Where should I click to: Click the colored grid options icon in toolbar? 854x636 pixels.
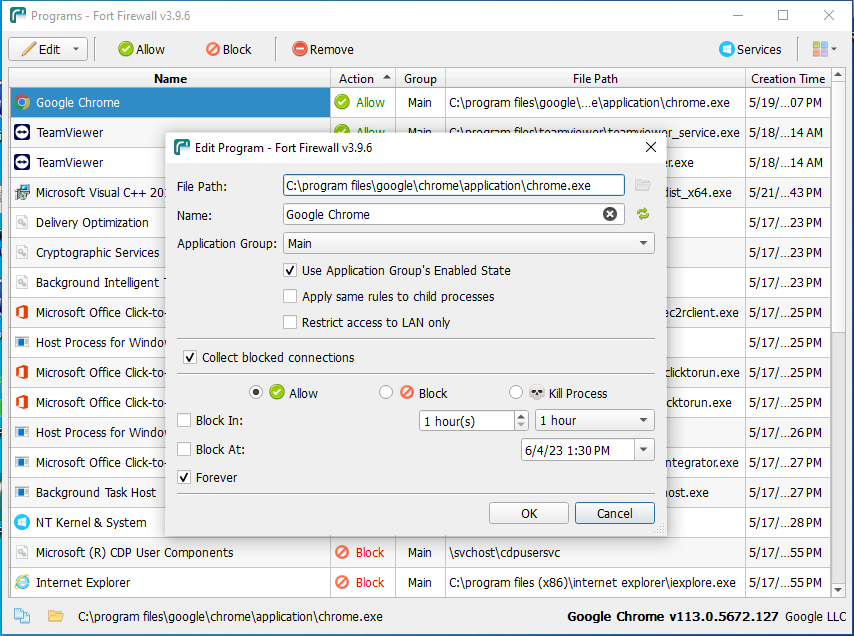[x=824, y=49]
